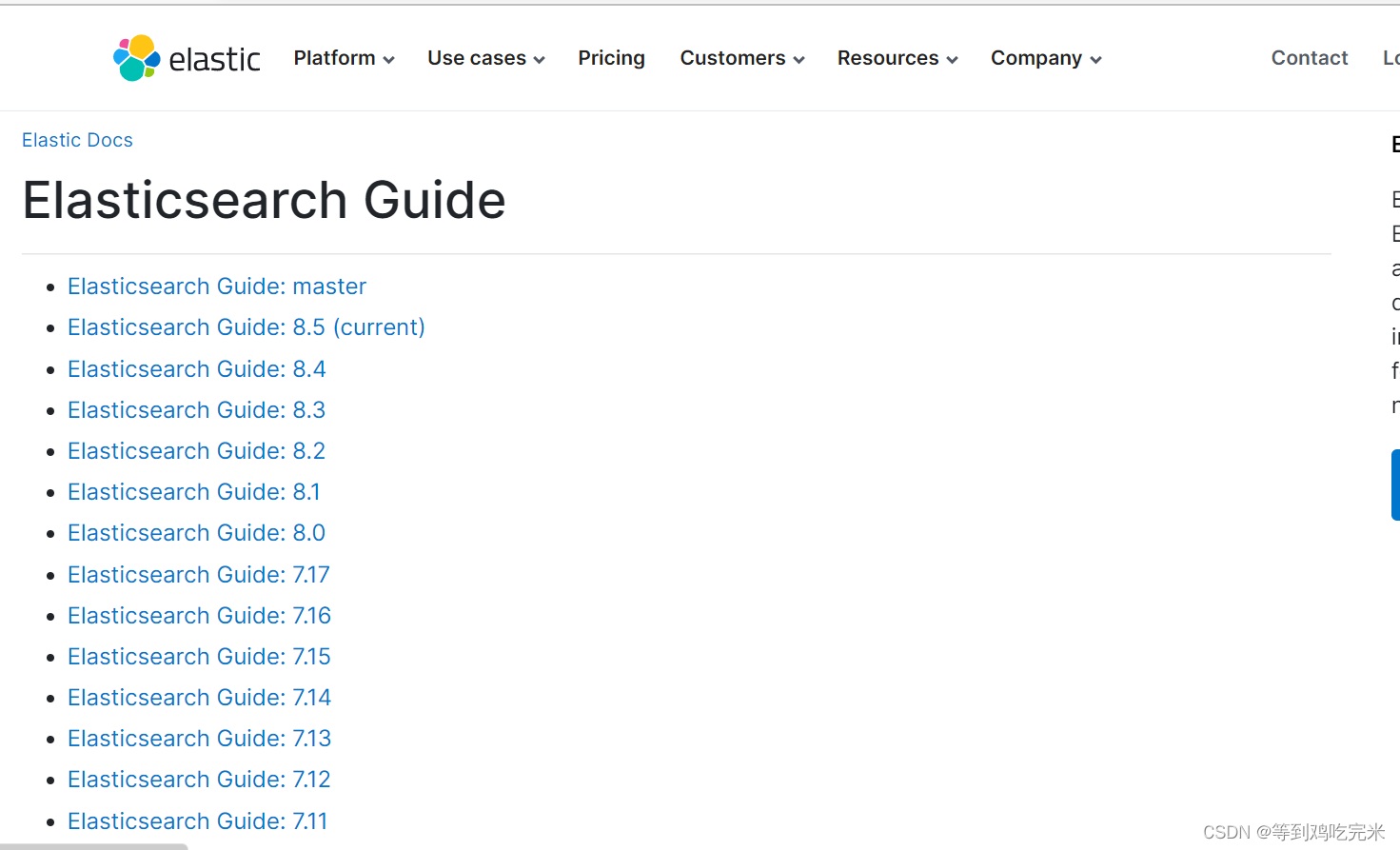Image resolution: width=1400 pixels, height=850 pixels.
Task: Open Elasticsearch Guide: 7.17
Action: (199, 575)
